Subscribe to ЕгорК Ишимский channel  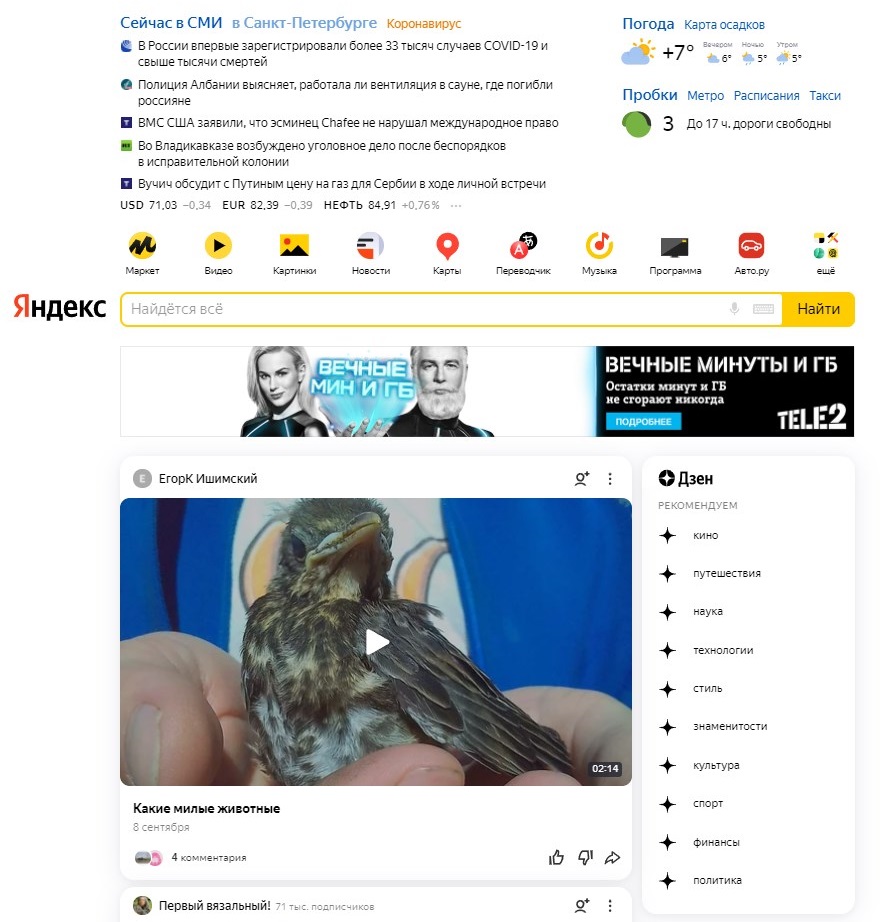click(x=582, y=479)
